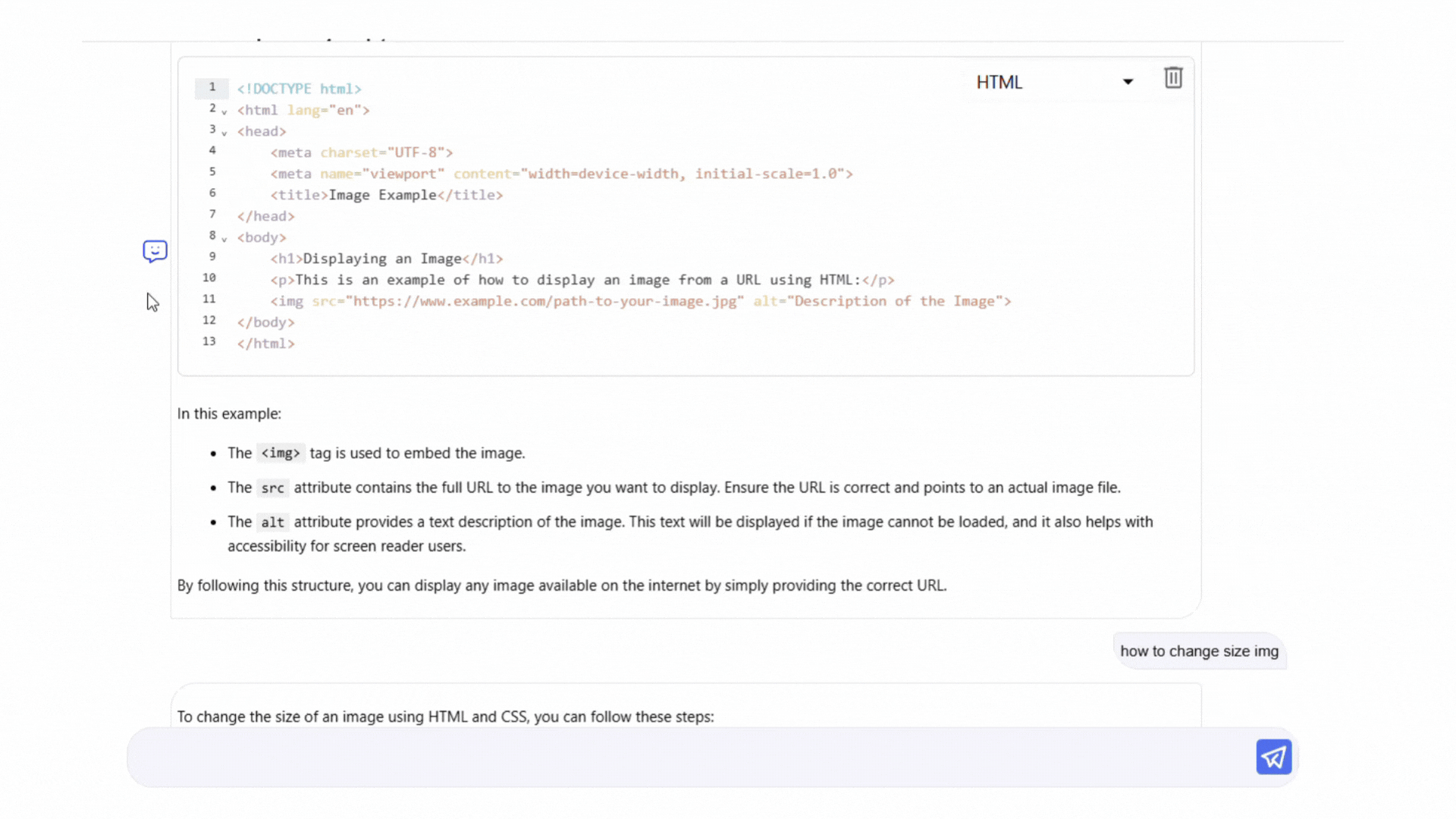
Task: Click the 'how to change size img' message
Action: (x=1199, y=651)
